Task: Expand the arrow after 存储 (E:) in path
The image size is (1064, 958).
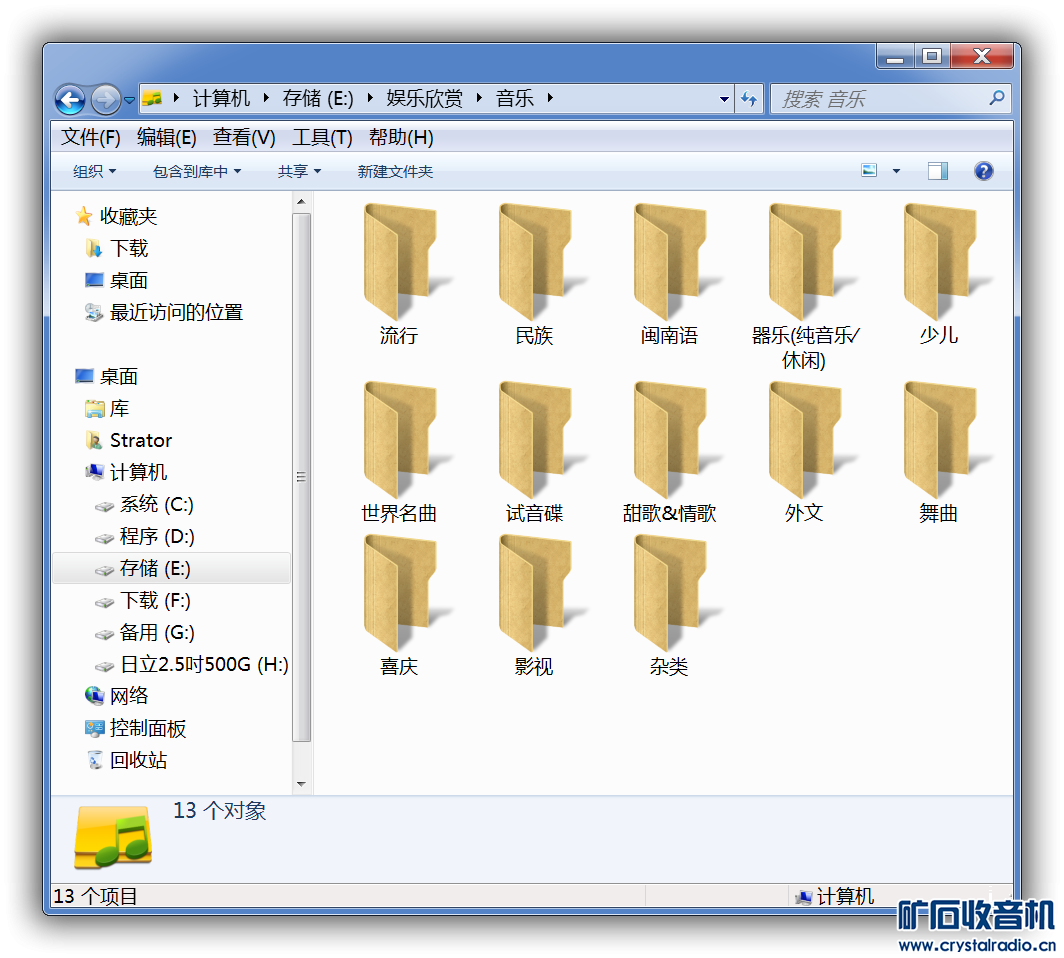Action: click(370, 98)
